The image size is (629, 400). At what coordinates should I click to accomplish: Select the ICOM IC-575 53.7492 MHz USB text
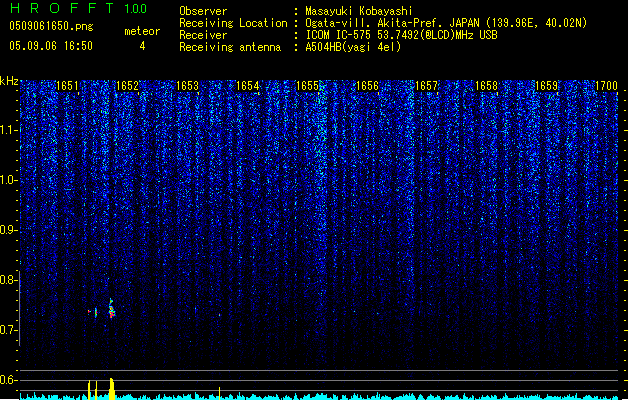tap(402, 35)
